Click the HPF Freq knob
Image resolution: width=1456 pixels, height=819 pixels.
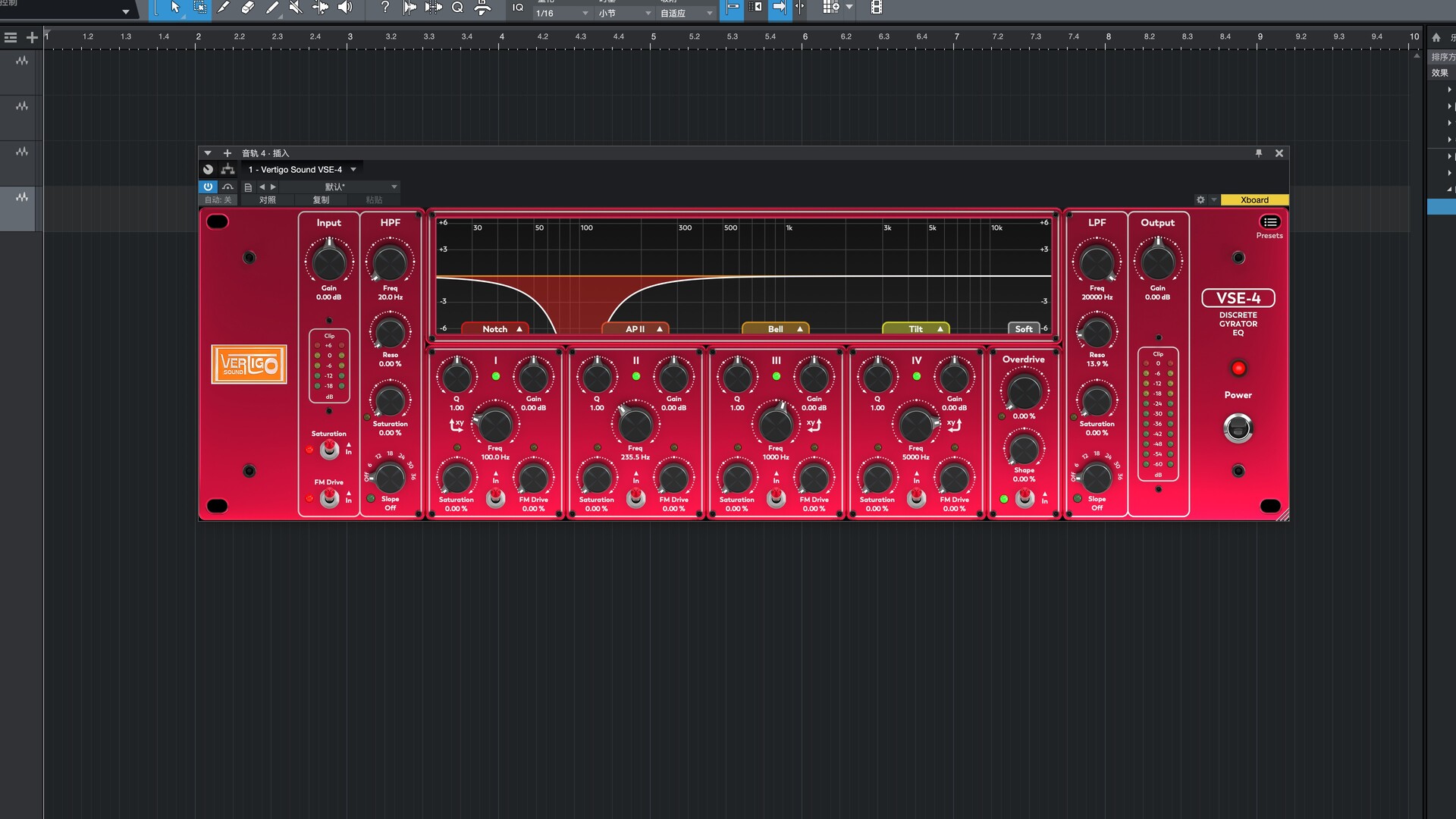click(391, 262)
